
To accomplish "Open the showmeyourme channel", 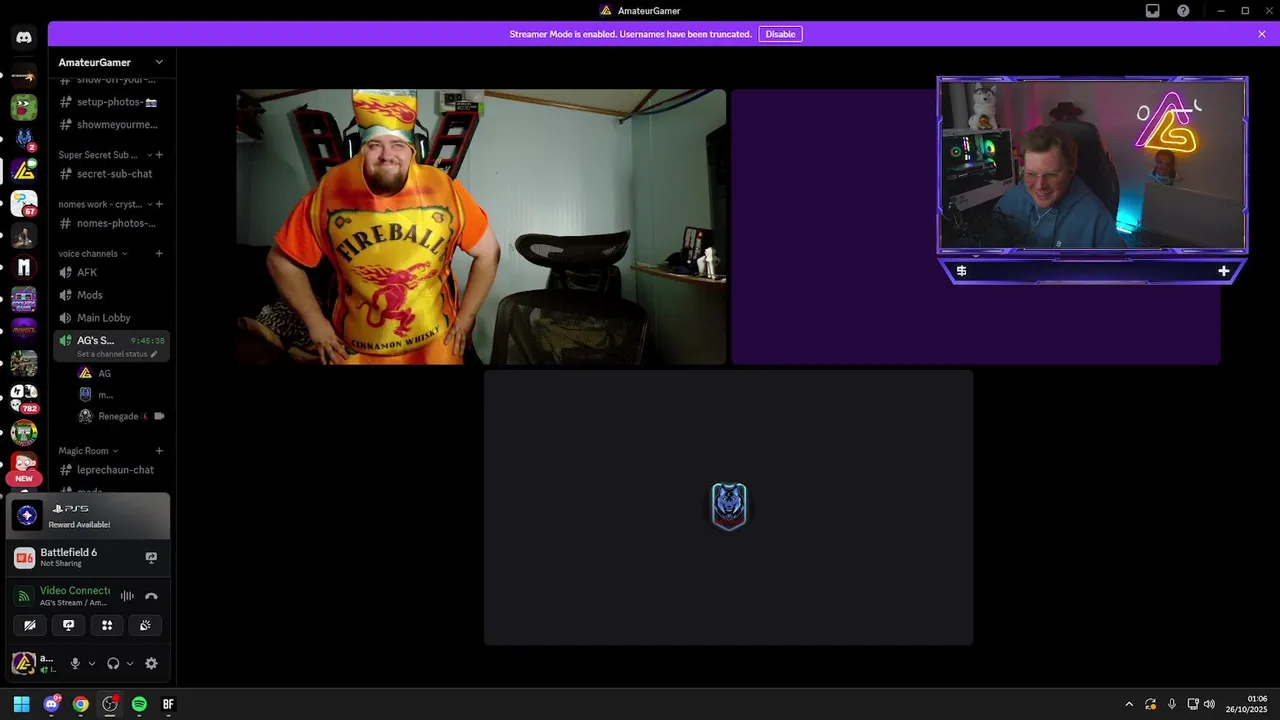I will click(x=111, y=125).
